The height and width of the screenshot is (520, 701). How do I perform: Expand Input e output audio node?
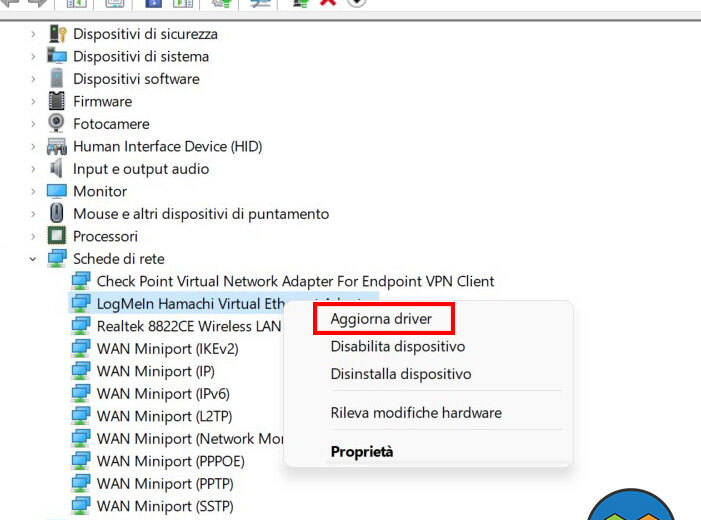click(x=33, y=169)
